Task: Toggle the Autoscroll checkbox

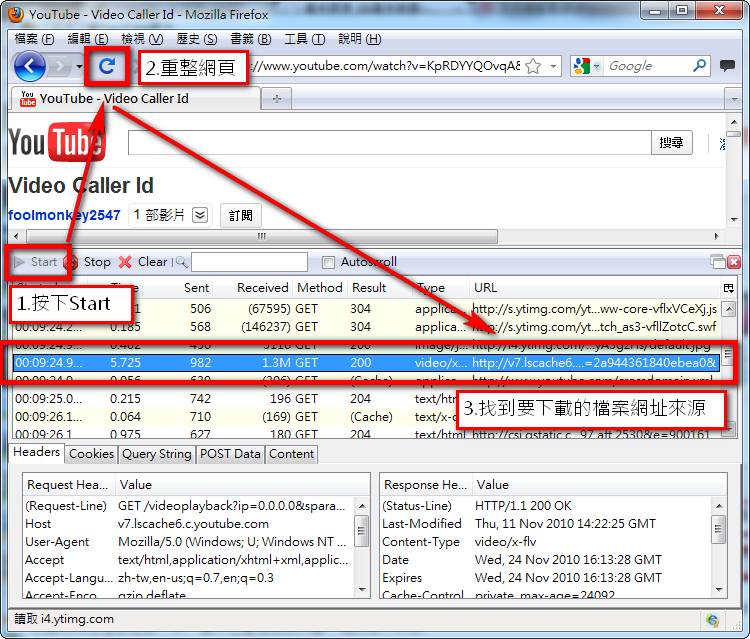Action: (328, 262)
